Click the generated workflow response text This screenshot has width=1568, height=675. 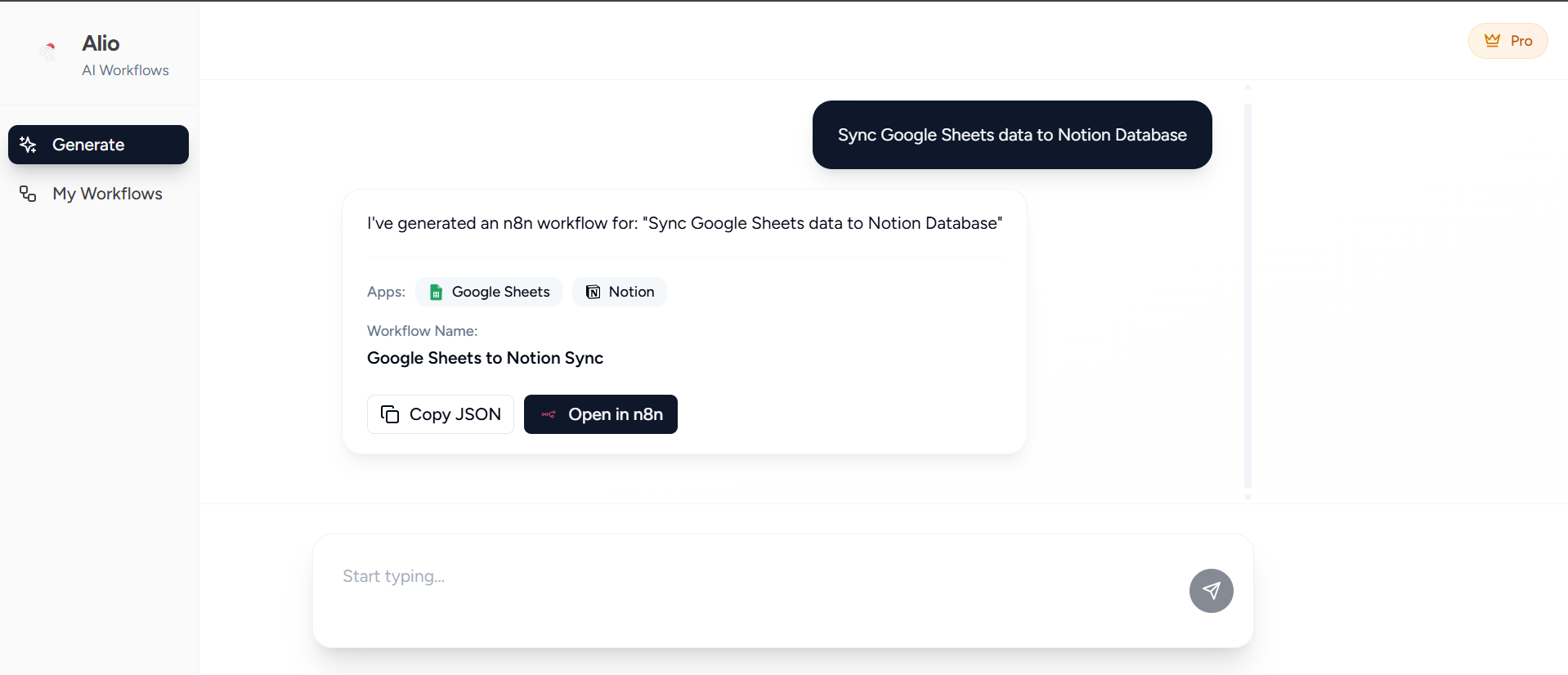tap(684, 223)
